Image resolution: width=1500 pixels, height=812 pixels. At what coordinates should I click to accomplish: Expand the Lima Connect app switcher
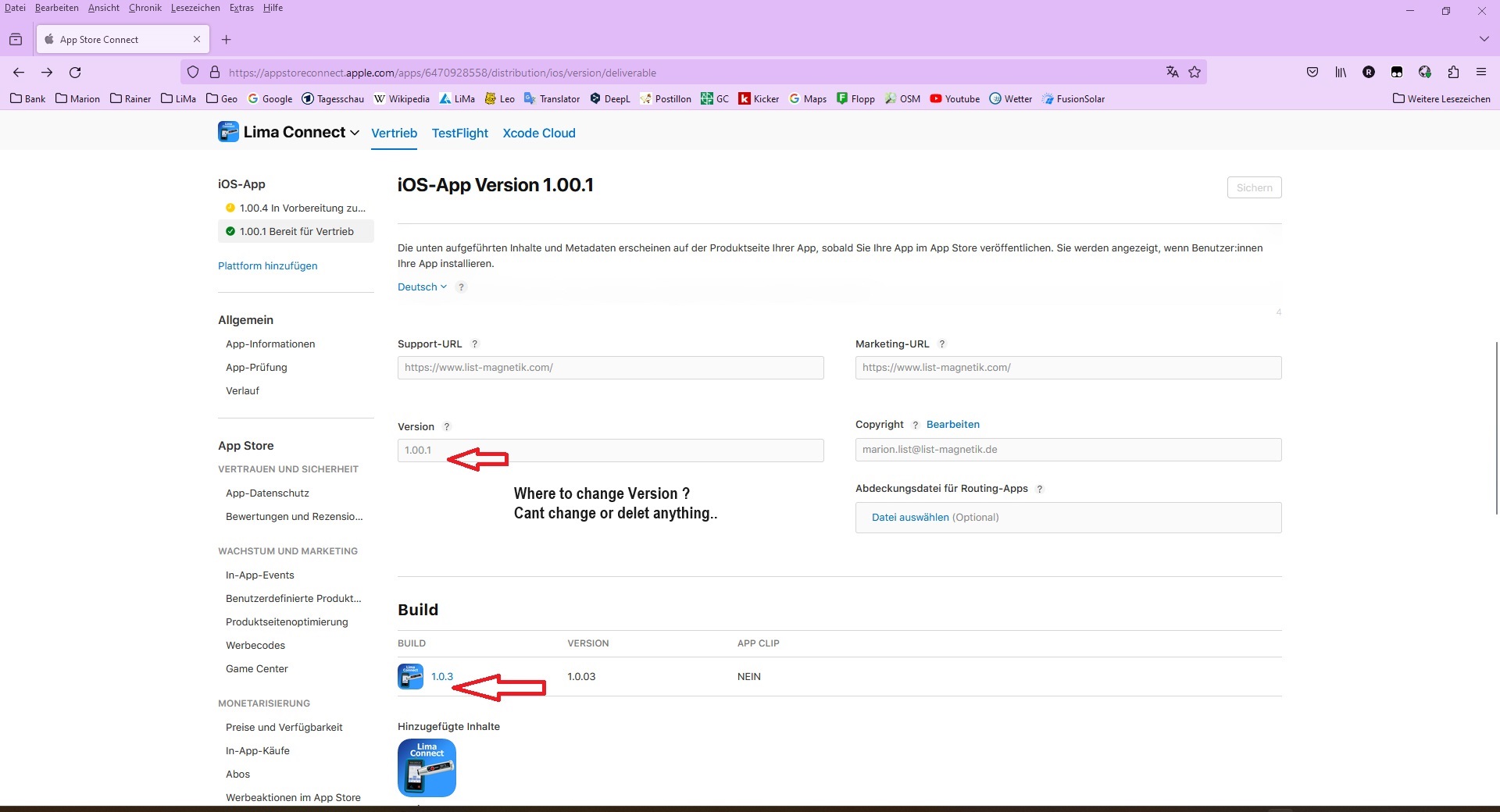point(289,133)
